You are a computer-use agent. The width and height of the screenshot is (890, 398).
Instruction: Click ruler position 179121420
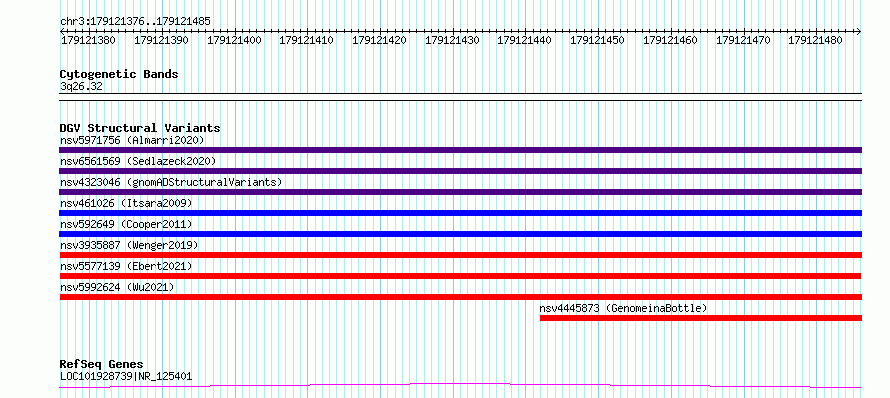coord(379,40)
